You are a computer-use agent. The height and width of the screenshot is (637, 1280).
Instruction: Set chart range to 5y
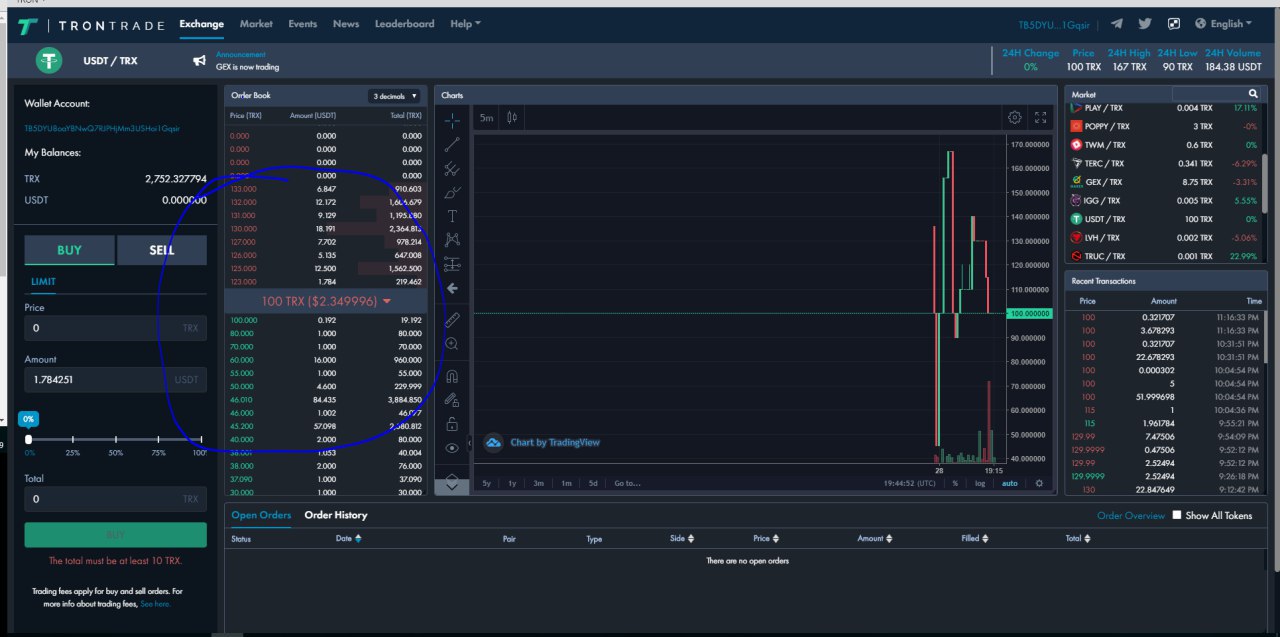pos(487,483)
